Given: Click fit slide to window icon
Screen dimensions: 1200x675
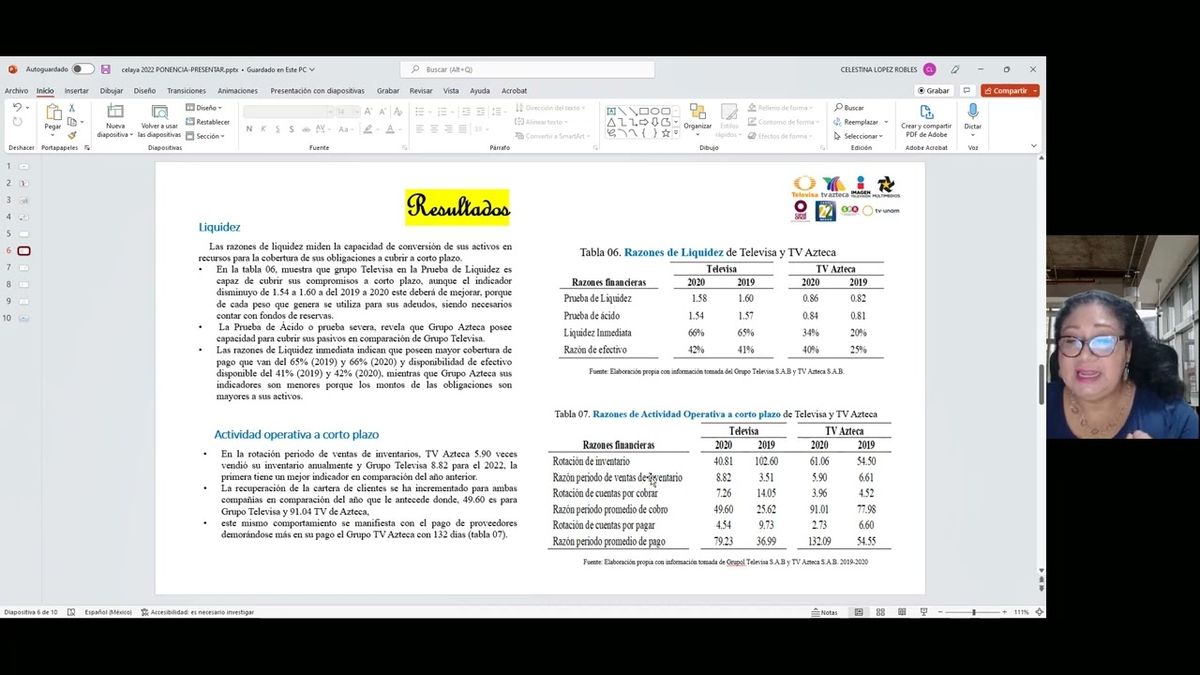Looking at the screenshot, I should 1038,612.
